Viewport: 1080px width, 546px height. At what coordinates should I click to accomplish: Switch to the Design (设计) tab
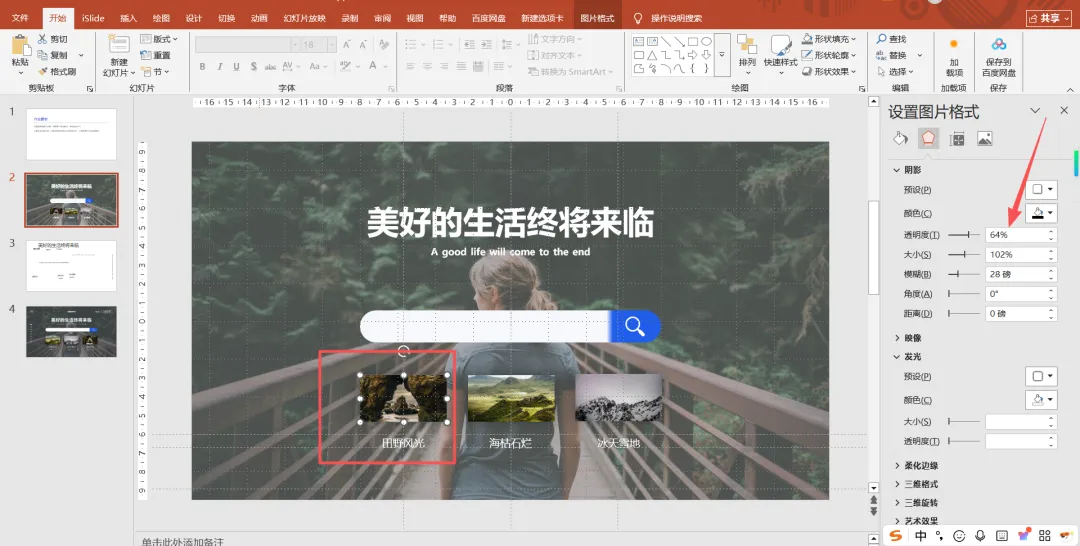pos(194,18)
